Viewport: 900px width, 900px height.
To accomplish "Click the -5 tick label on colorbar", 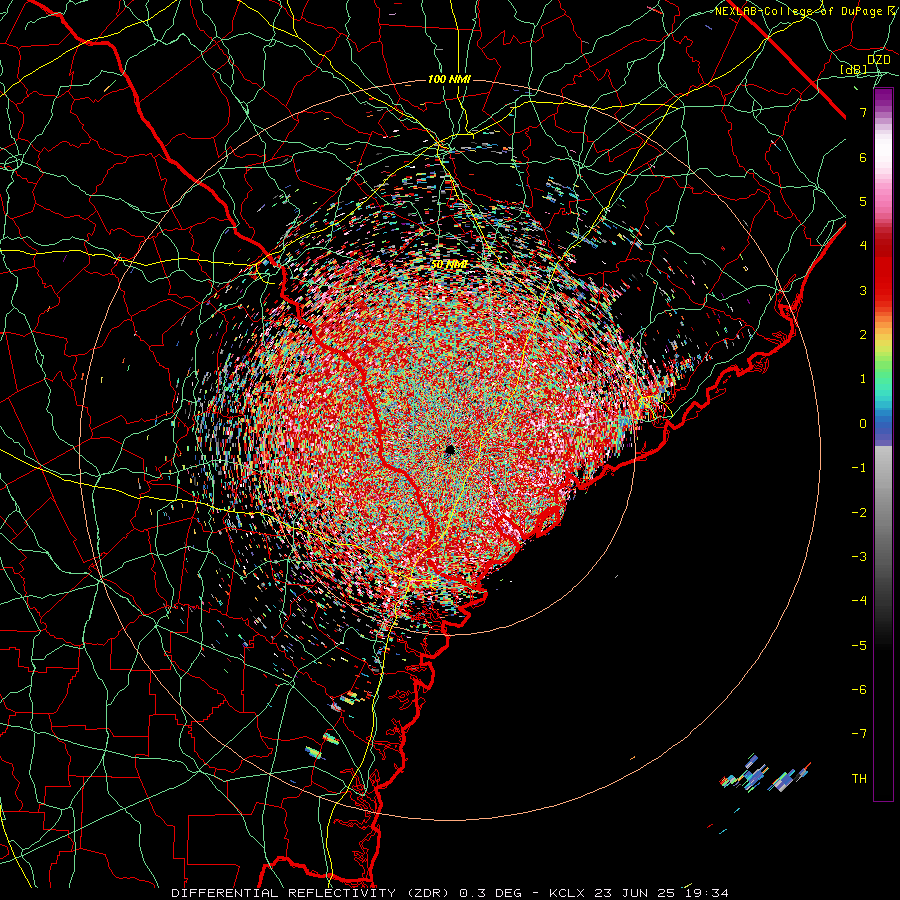I will pos(859,646).
